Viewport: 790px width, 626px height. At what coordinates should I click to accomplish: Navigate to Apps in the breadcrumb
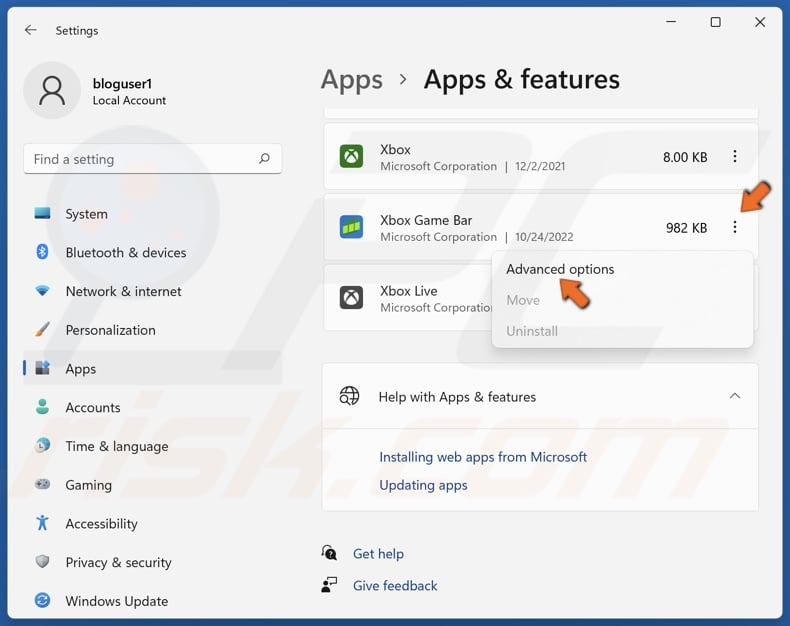click(x=352, y=80)
